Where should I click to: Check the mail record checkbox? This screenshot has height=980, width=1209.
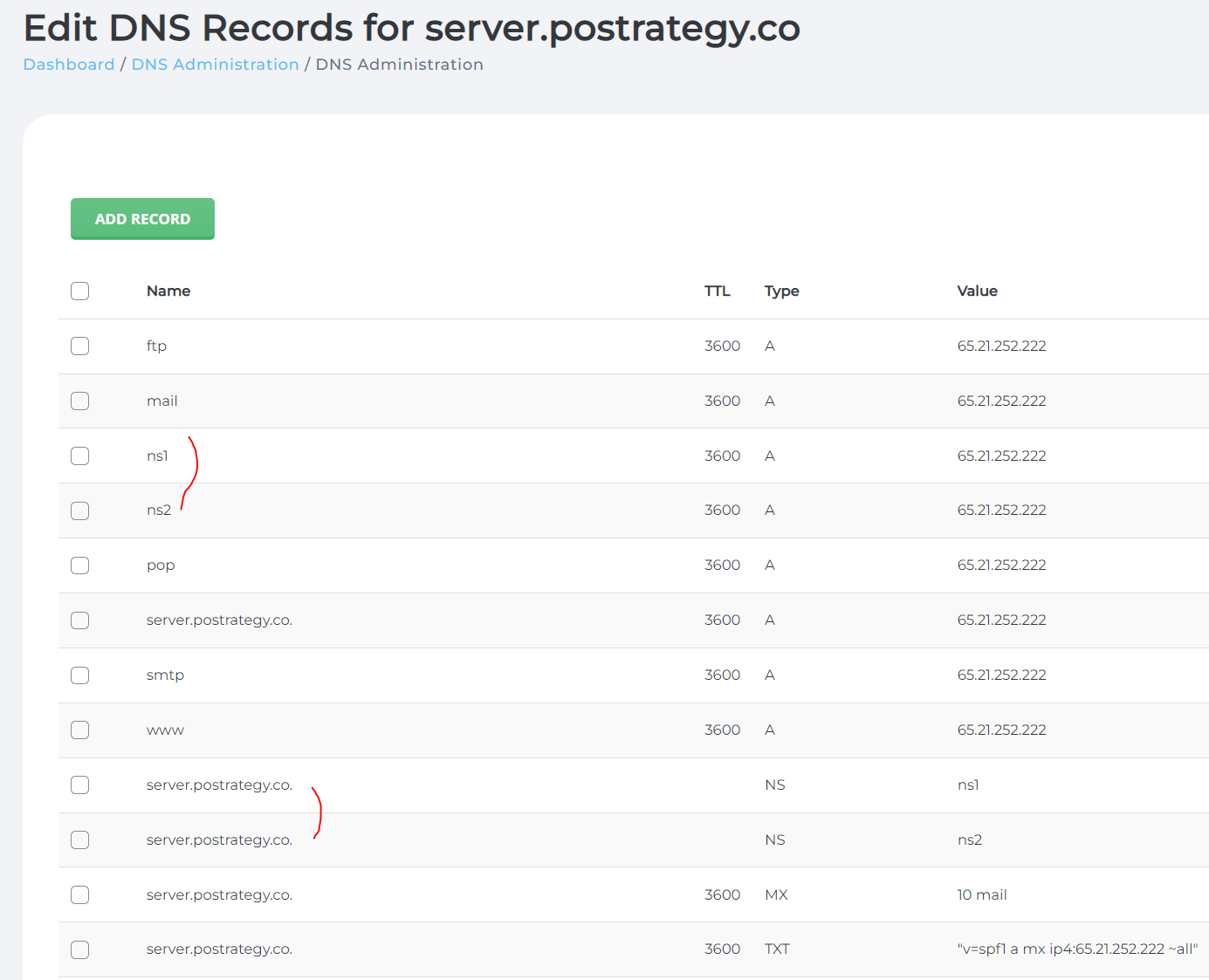80,401
